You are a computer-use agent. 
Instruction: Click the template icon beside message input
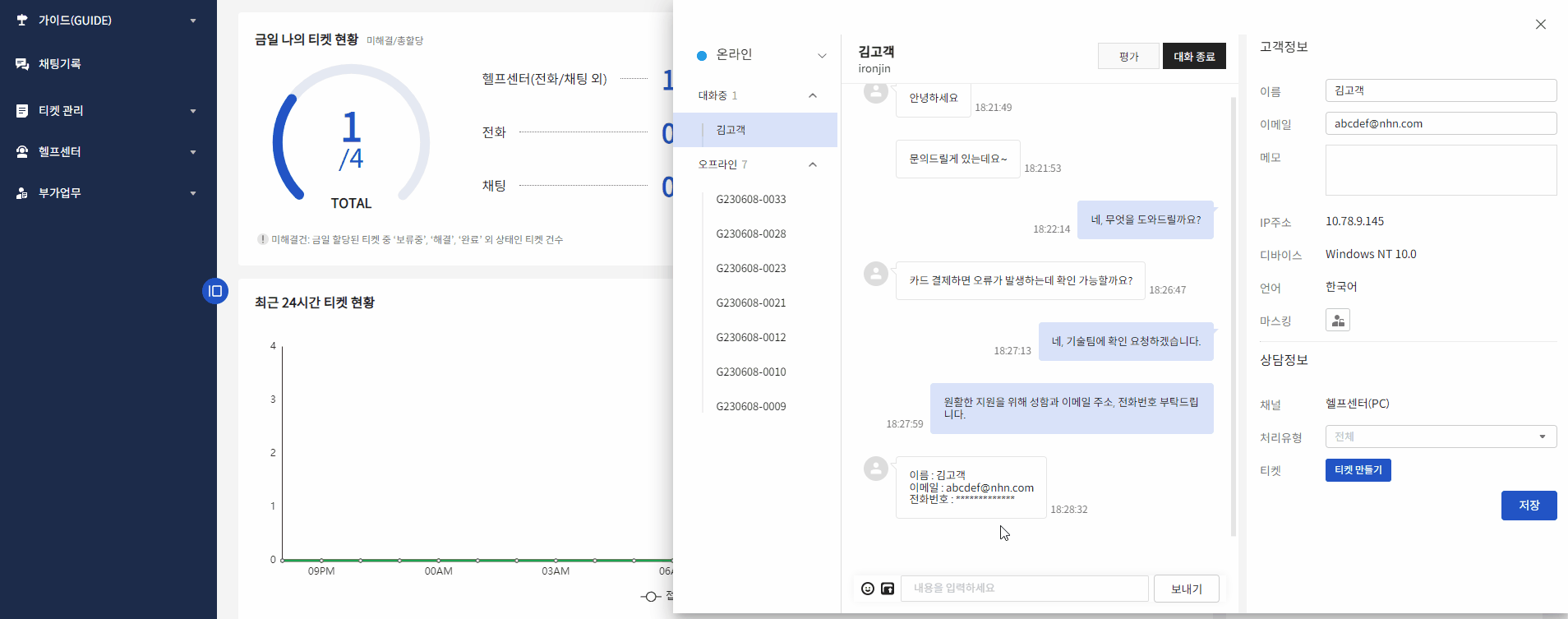[x=888, y=589]
